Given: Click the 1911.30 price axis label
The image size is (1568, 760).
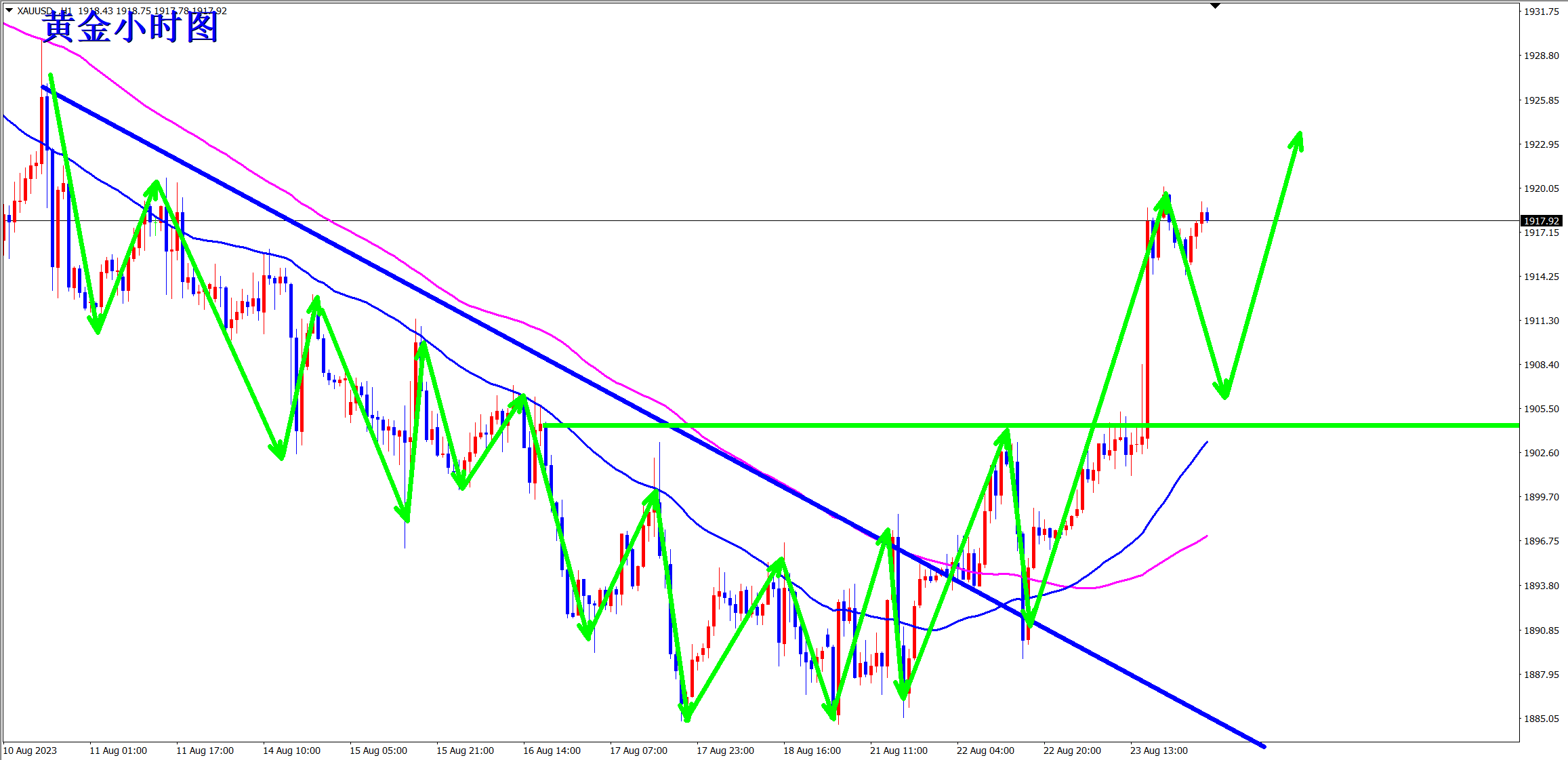Looking at the screenshot, I should click(x=1541, y=321).
